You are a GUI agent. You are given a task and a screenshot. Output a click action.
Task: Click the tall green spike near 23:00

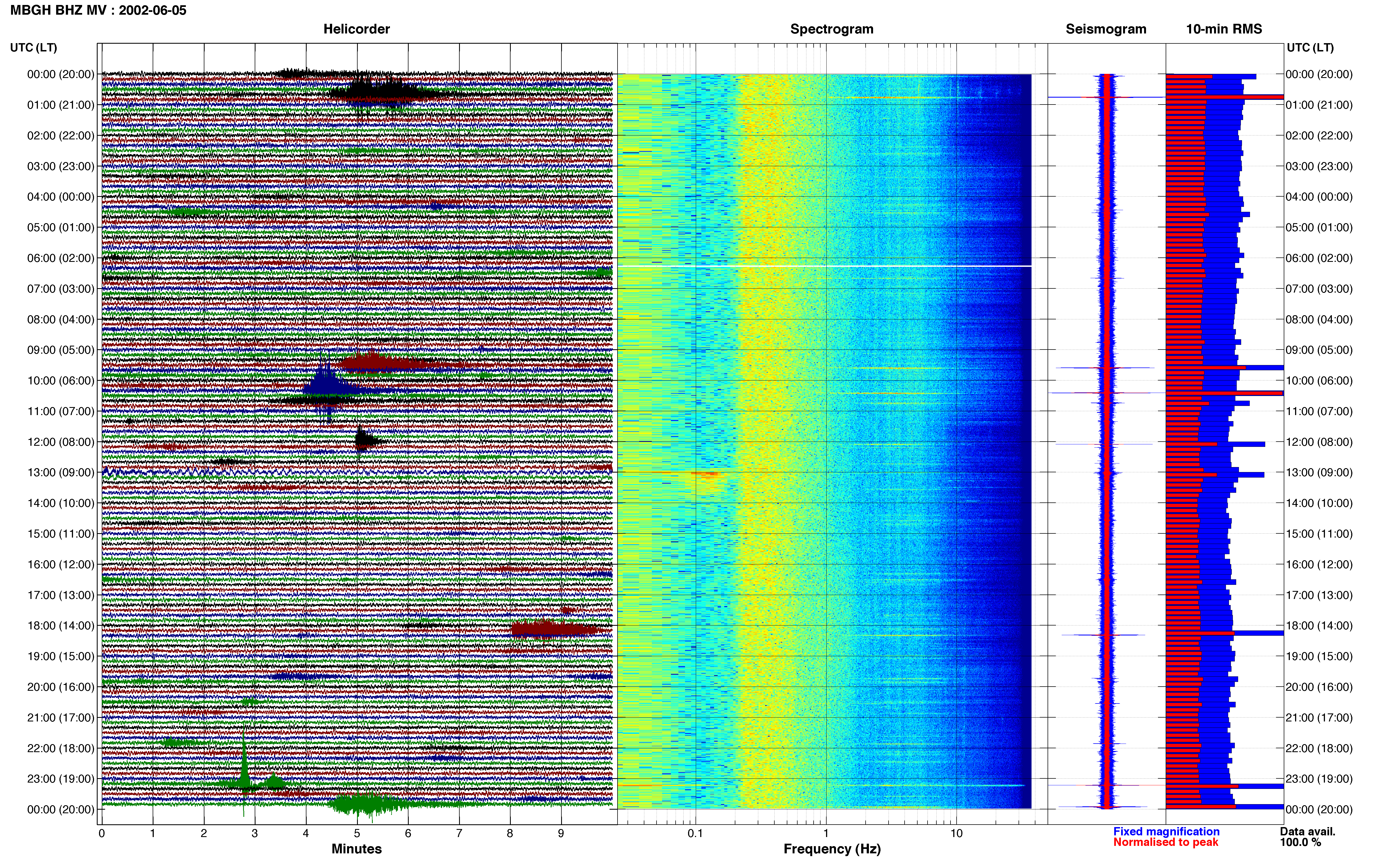pyautogui.click(x=244, y=769)
